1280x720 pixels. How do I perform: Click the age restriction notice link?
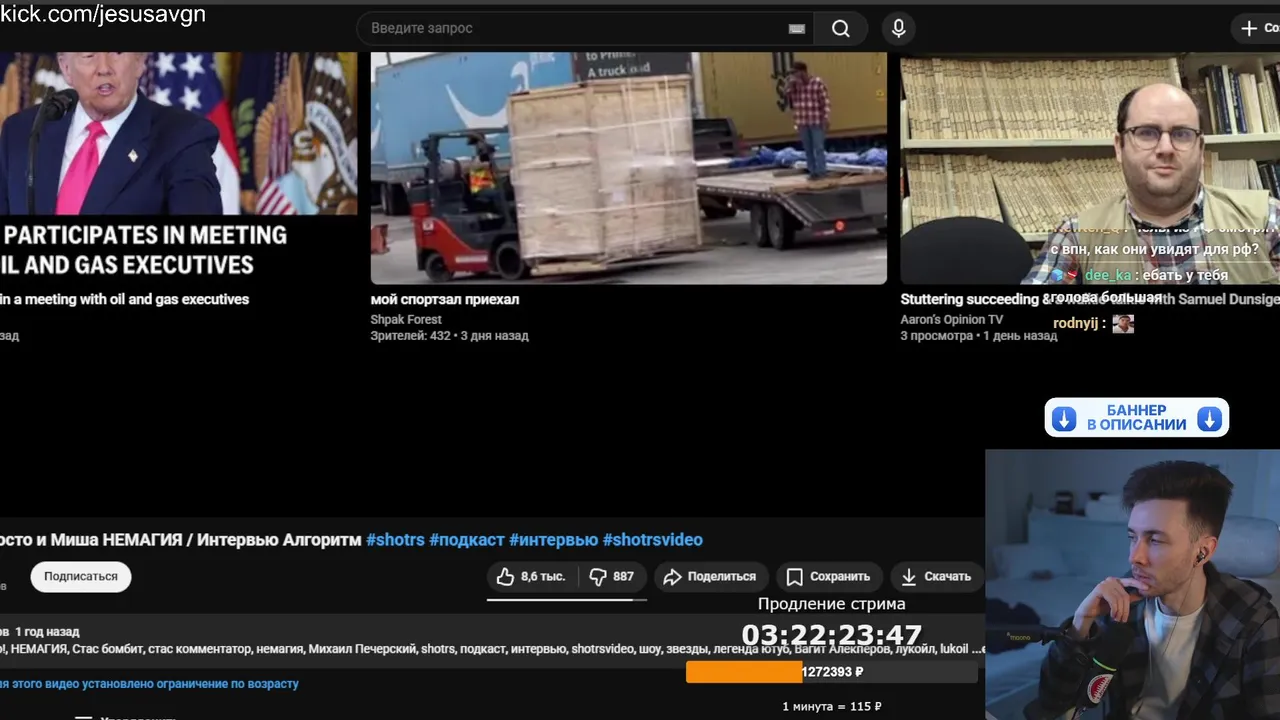click(x=149, y=684)
